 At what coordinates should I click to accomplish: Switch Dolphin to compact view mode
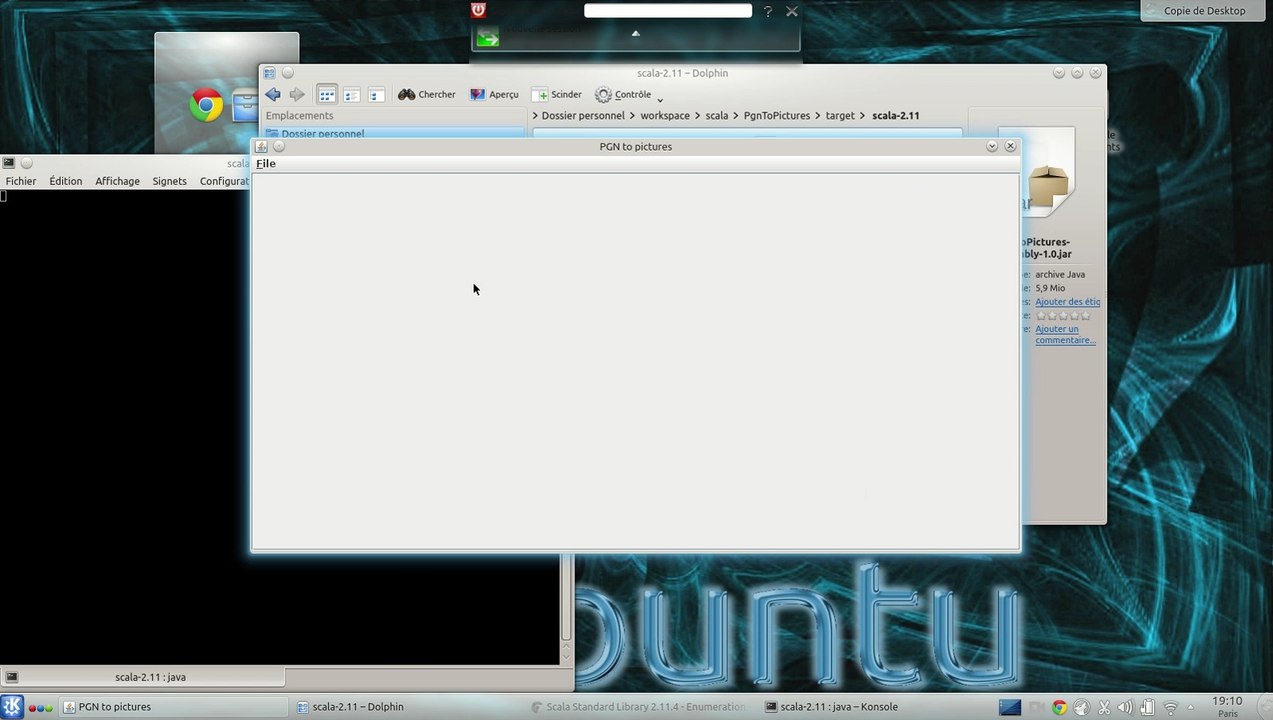[x=352, y=95]
